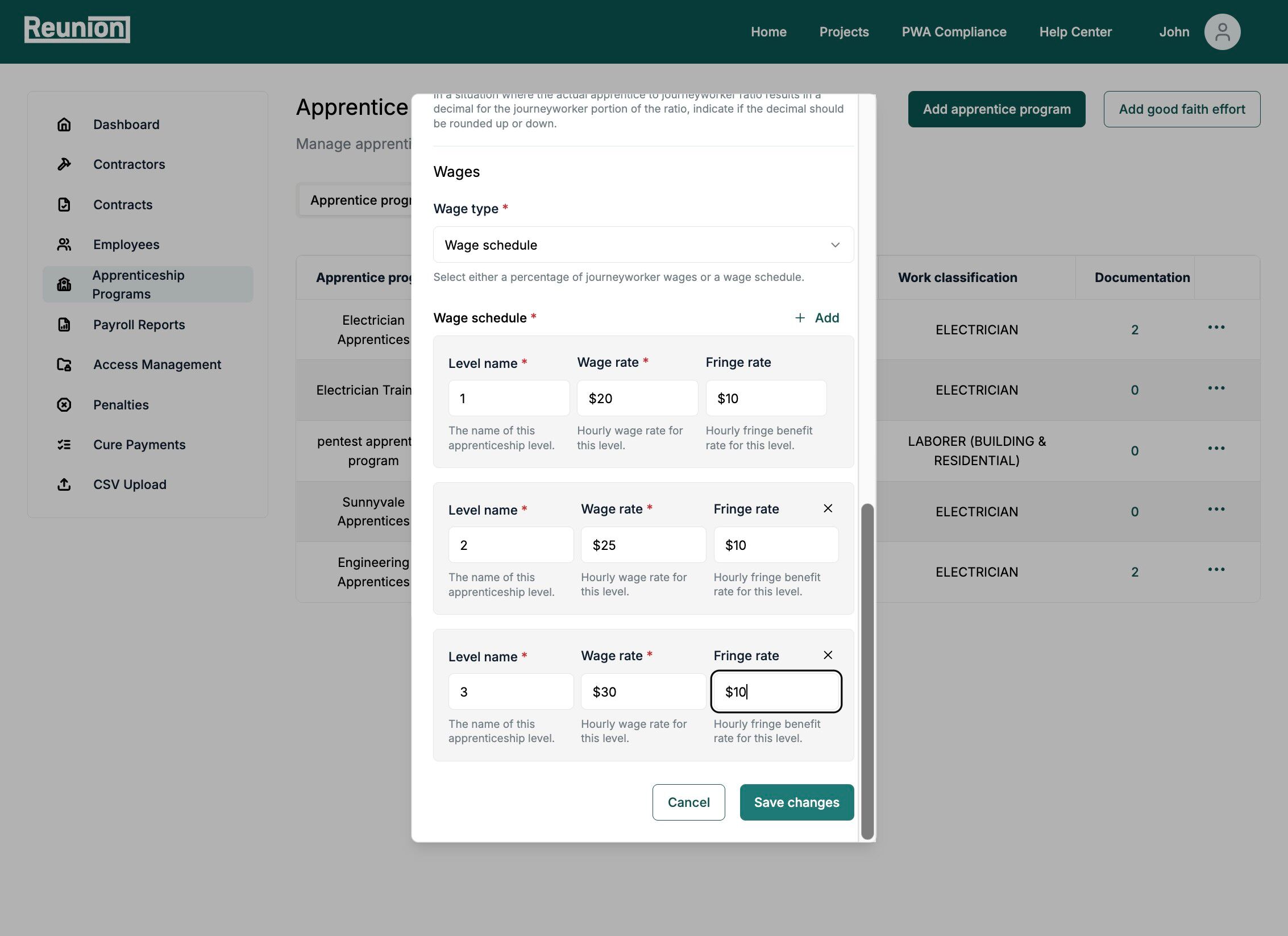
Task: Open actions menu for Engineering Apprentices row
Action: [1216, 570]
